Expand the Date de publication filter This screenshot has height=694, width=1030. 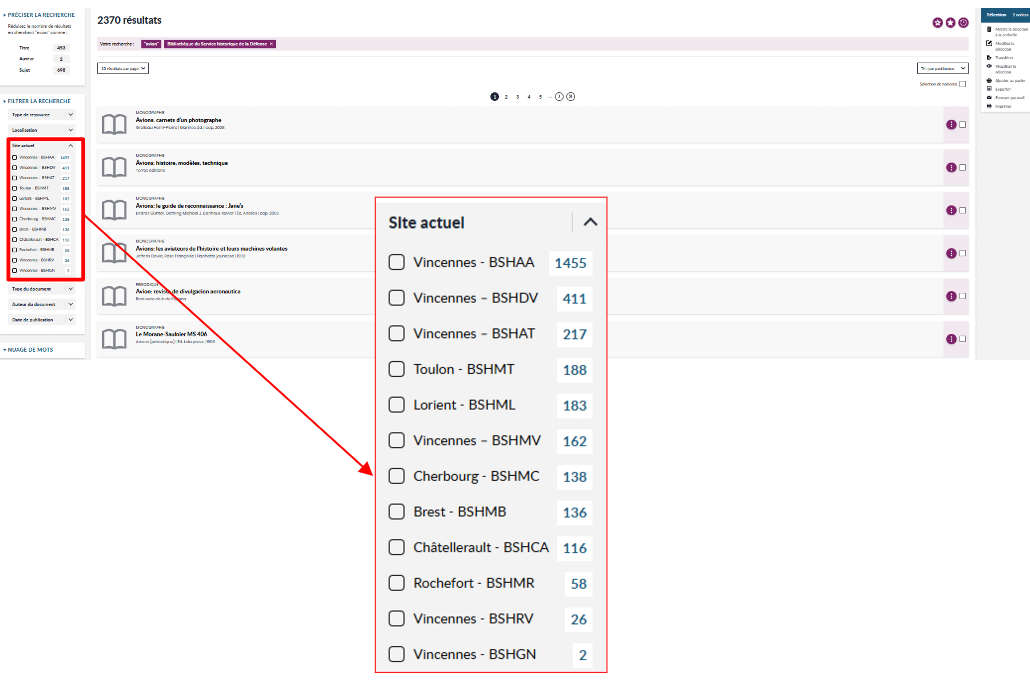pos(43,320)
